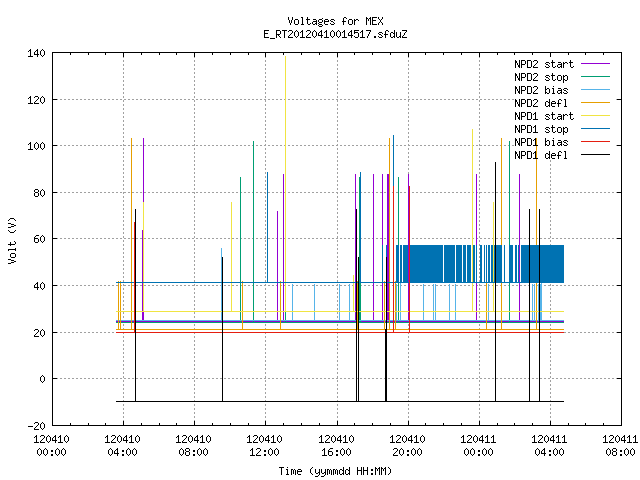Click the y-axis tick label '100'
Image resolution: width=640 pixels, height=480 pixels.
(x=36, y=146)
